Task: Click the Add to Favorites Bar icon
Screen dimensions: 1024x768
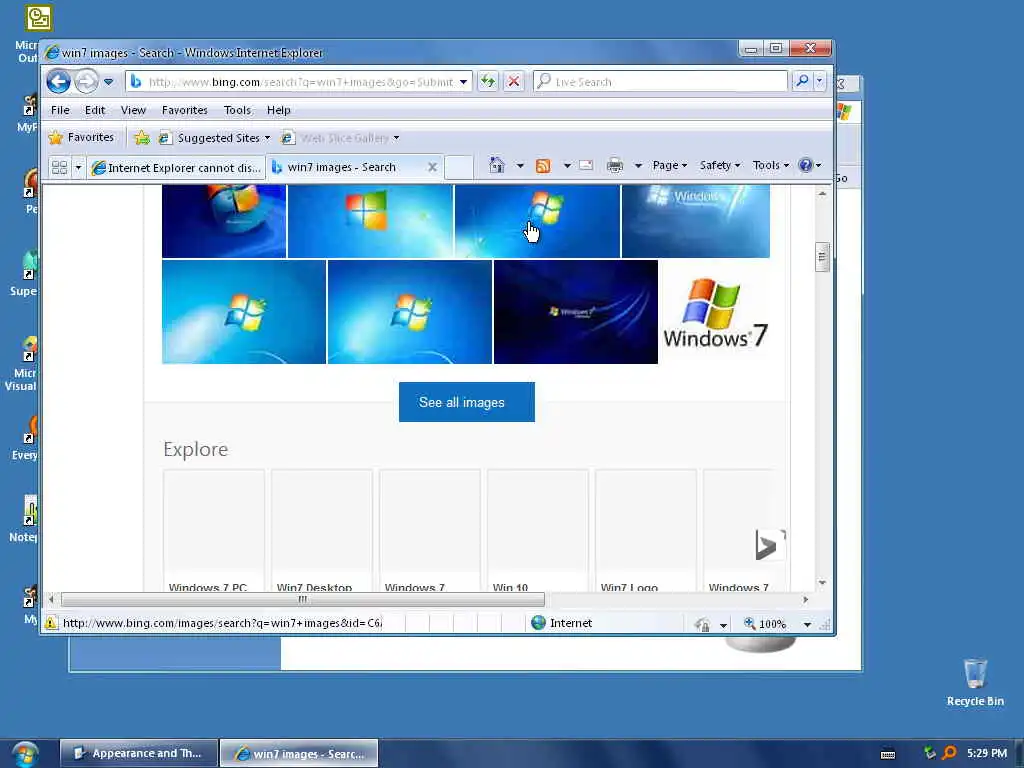Action: (142, 137)
